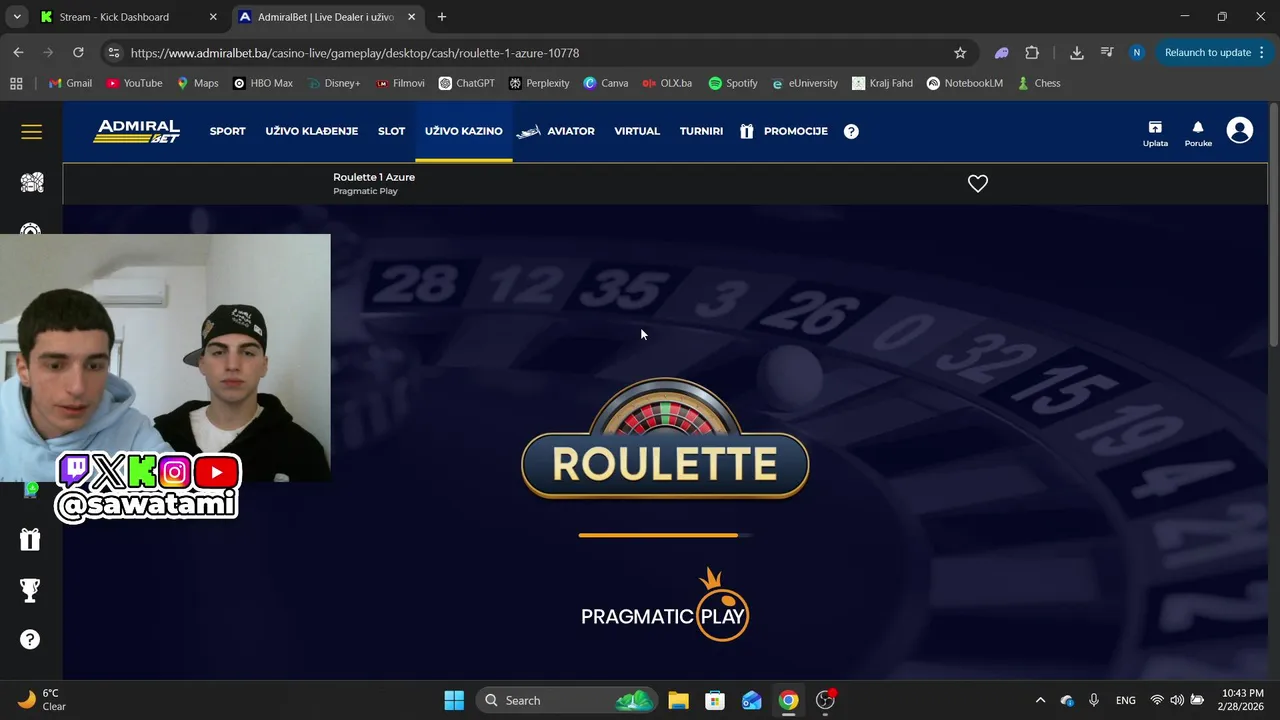Bookmark this page with the star
Viewport: 1280px width, 720px height.
[x=960, y=53]
